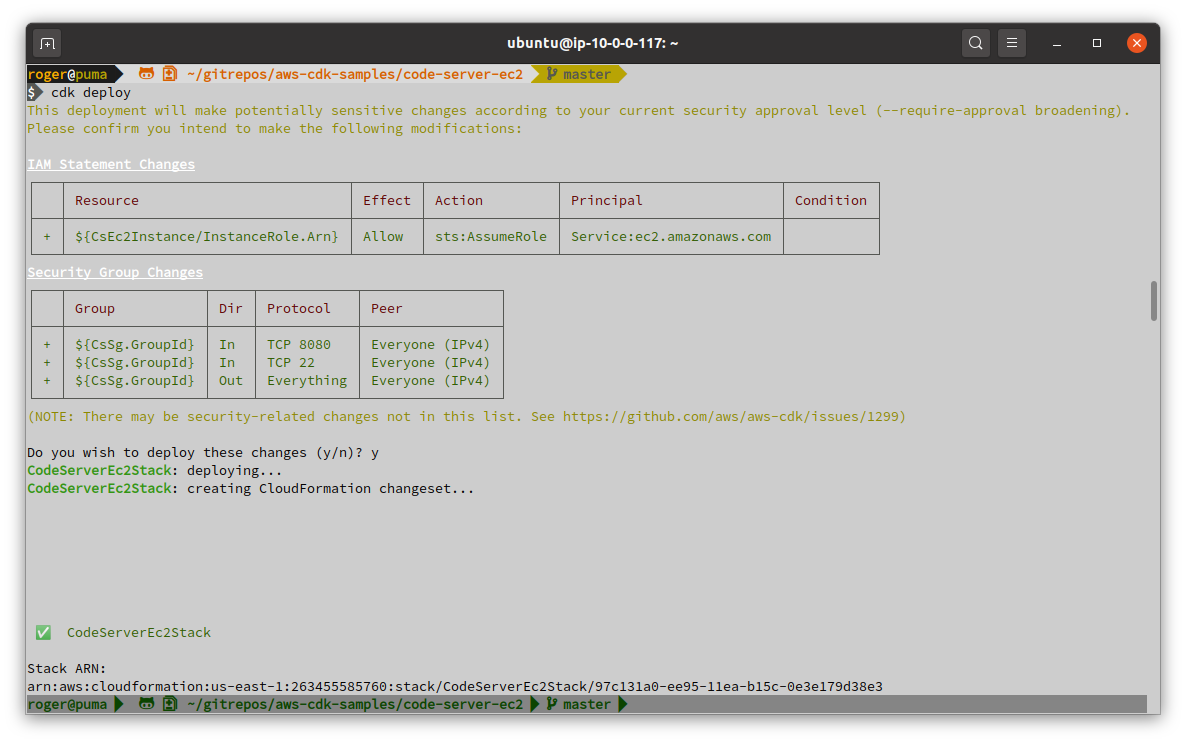1186x743 pixels.
Task: Click the 'cdk deploy' command text
Action: point(91,92)
